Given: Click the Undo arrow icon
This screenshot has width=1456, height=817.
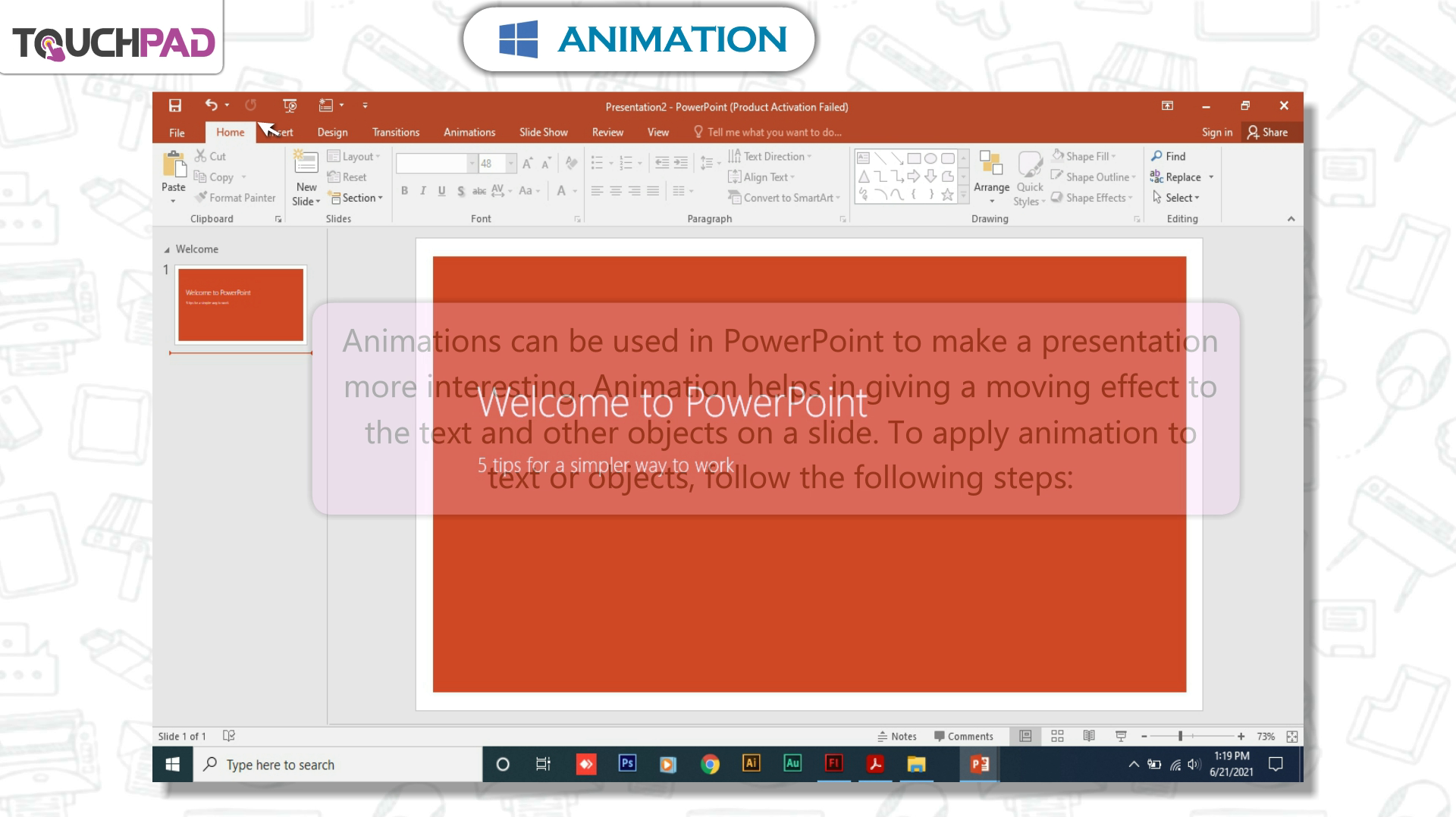Looking at the screenshot, I should [x=211, y=105].
